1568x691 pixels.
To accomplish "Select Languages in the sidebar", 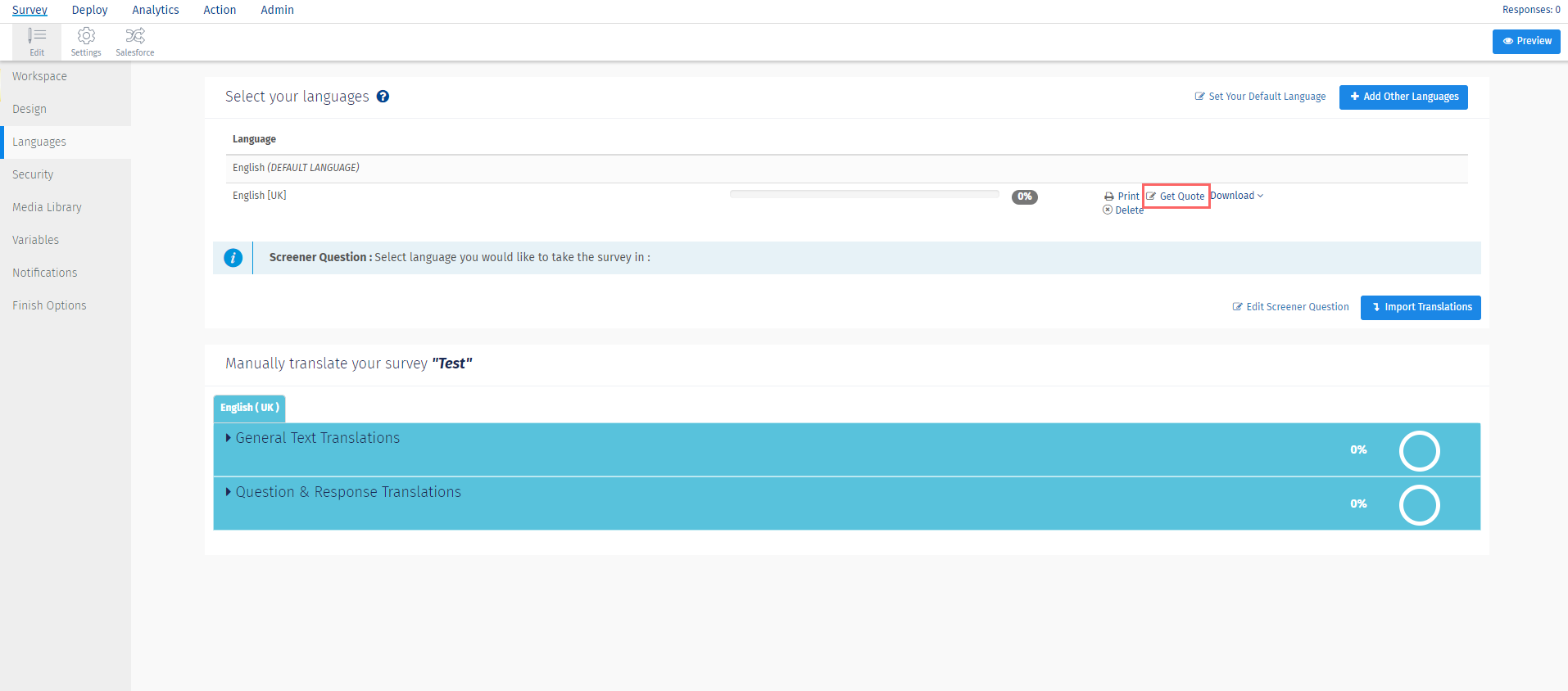I will [x=66, y=142].
